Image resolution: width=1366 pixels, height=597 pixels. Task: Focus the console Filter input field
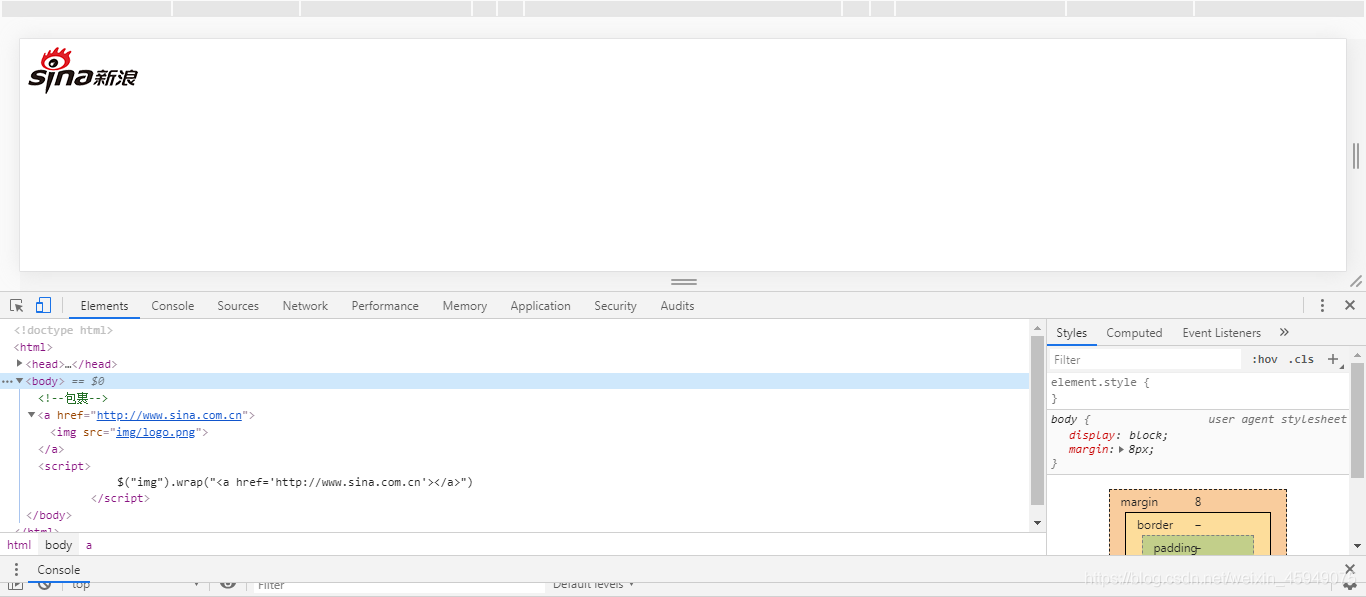[x=398, y=585]
